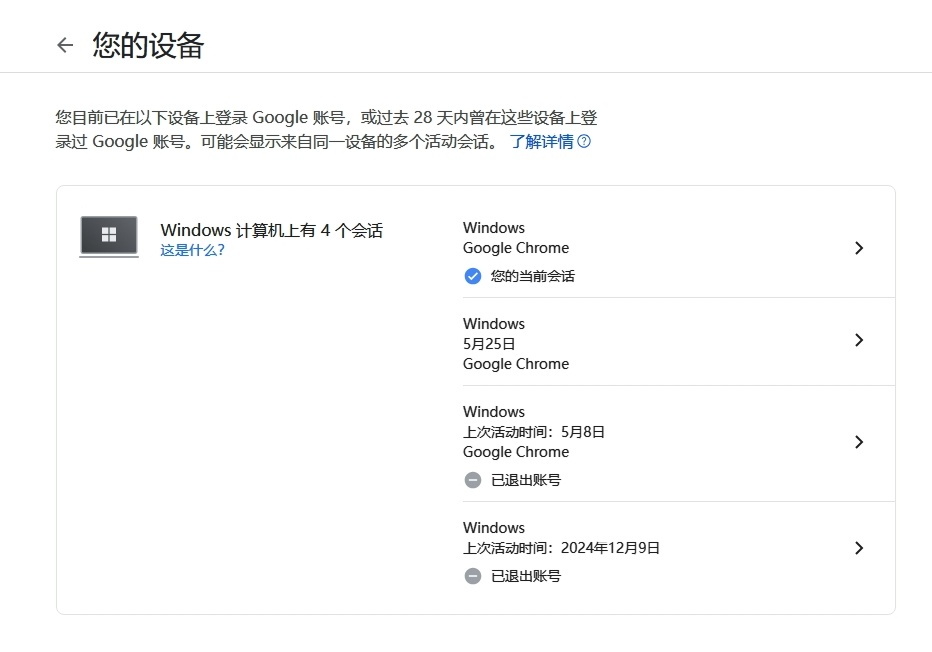The image size is (932, 652).
Task: Select 上次活动时间：2024年12月9日 text
Action: point(561,548)
